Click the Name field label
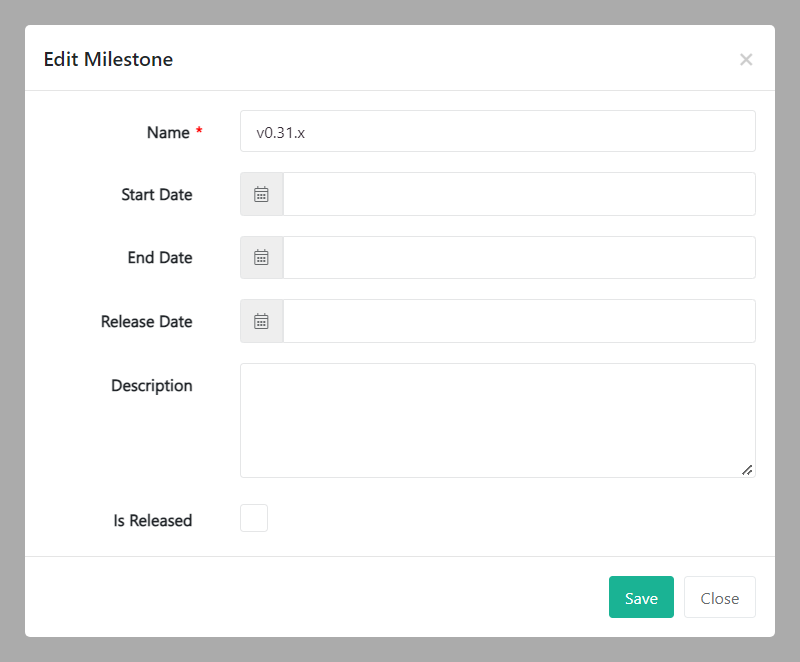This screenshot has height=662, width=800. tap(168, 133)
